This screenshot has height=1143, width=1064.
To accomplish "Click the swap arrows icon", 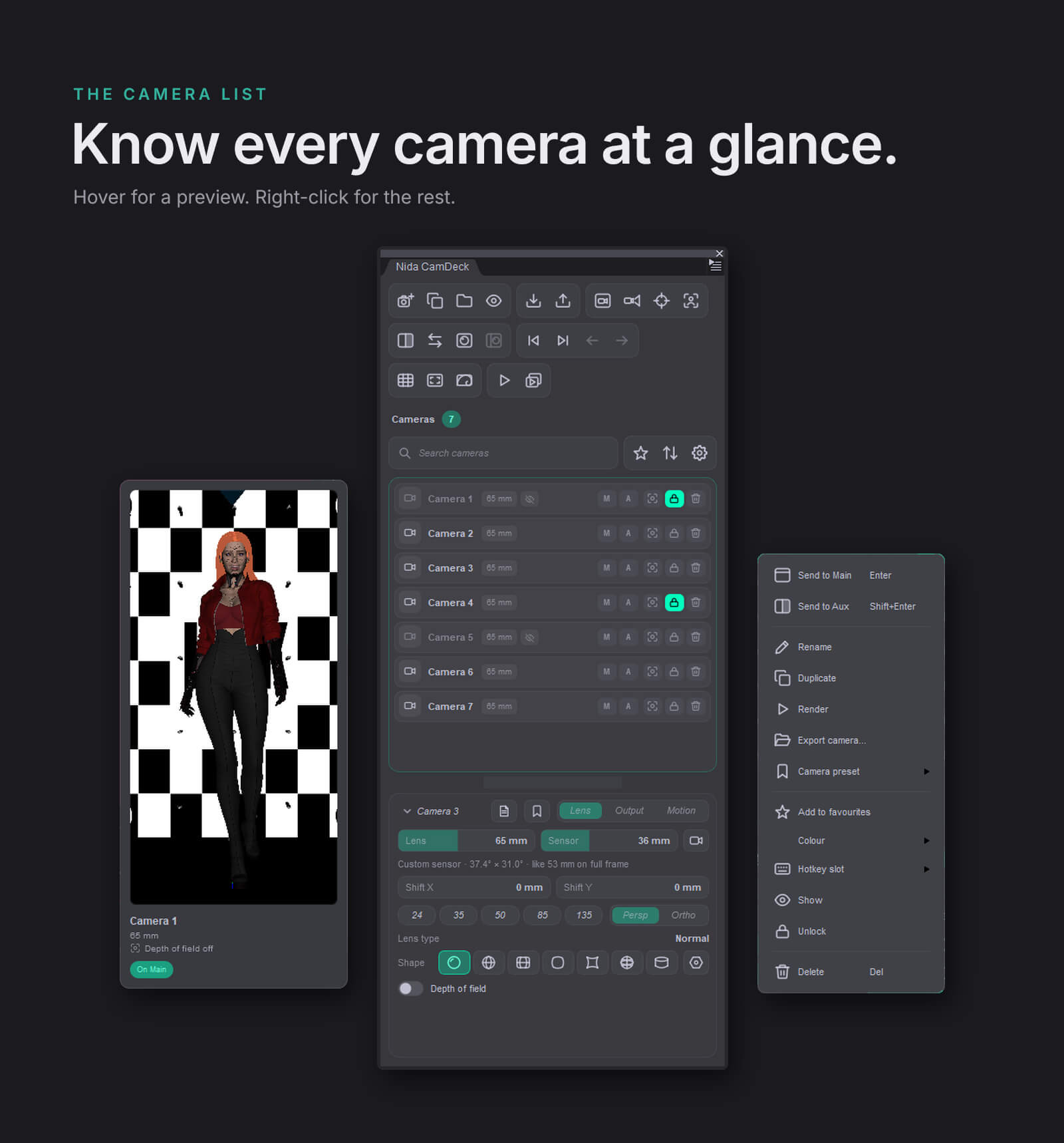I will 435,341.
